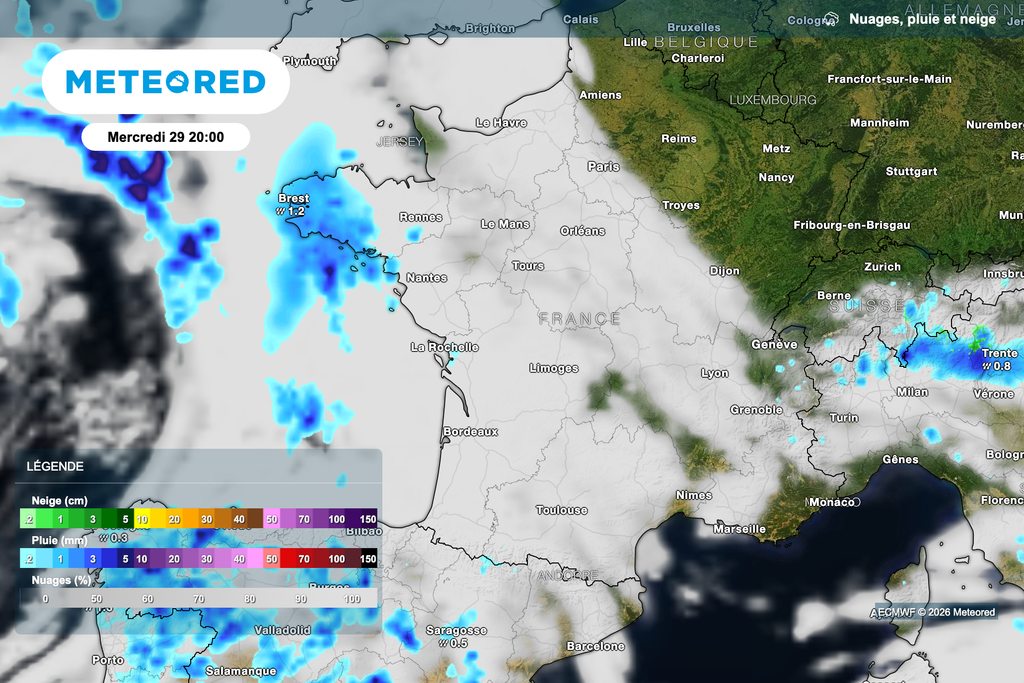Click the ECMWF © 2026 Meteored watermark
This screenshot has width=1024, height=683.
(931, 613)
